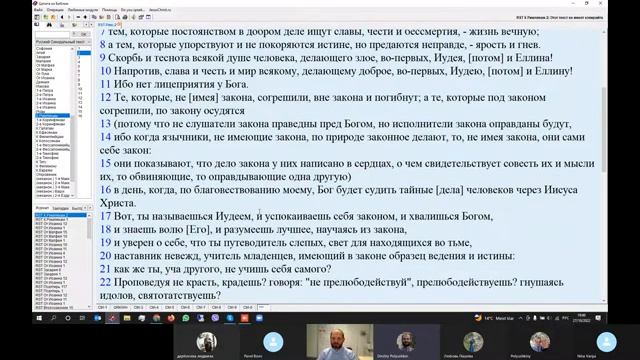The width and height of the screenshot is (640, 360).
Task: Open the module selection dropdown (Русский Синодальный текст)
Action: coord(63,42)
